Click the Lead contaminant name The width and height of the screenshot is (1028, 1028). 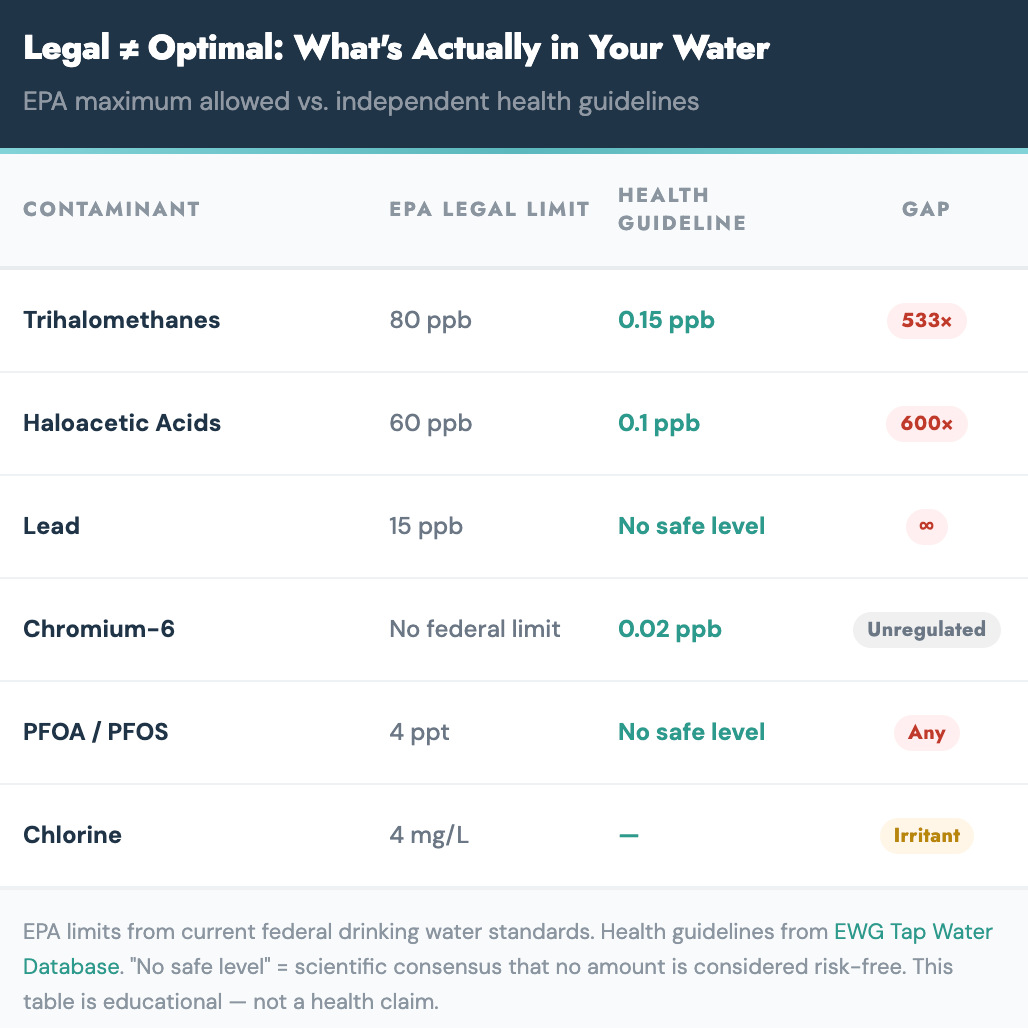(x=51, y=526)
